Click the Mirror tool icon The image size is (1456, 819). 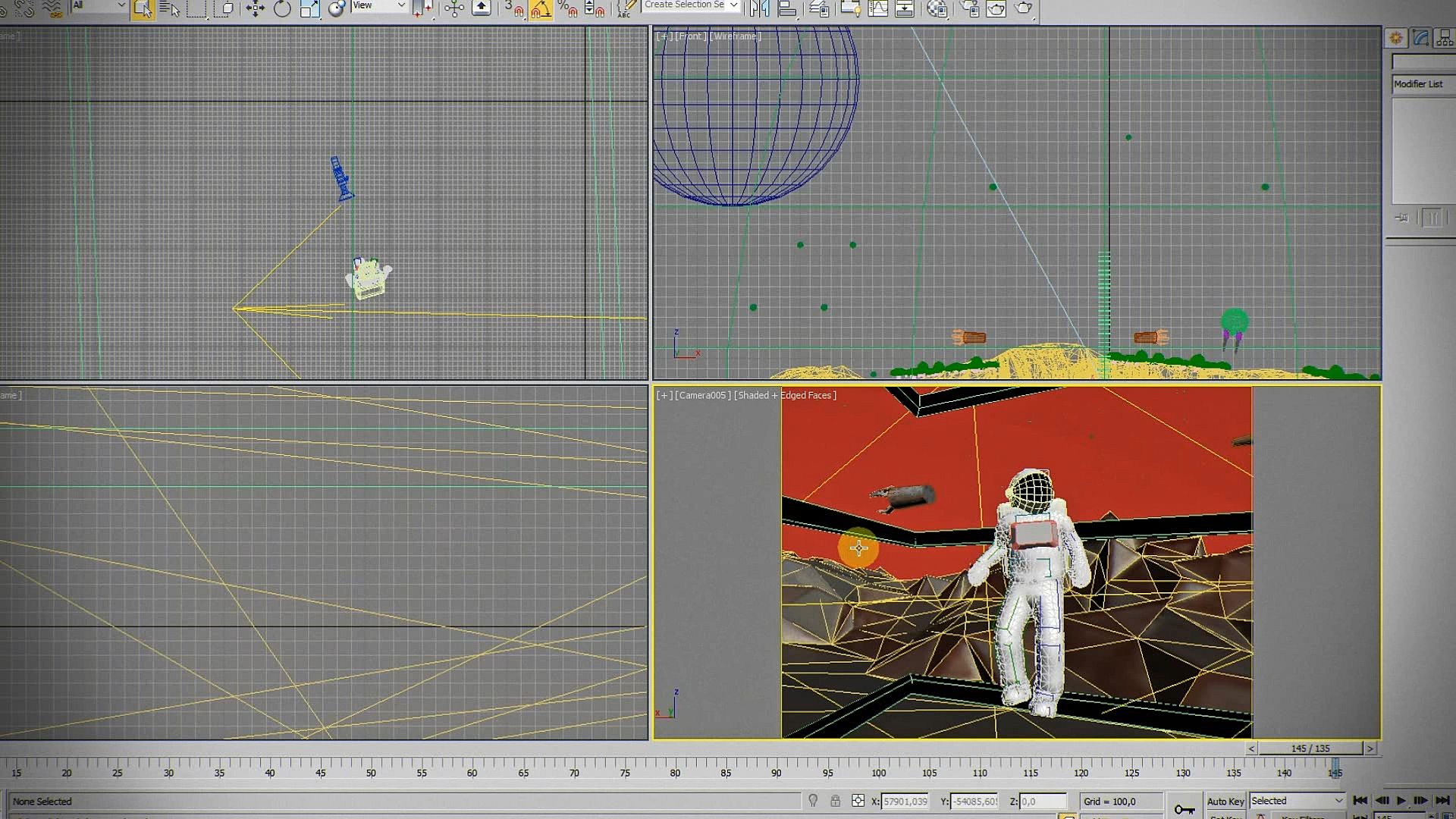click(759, 8)
